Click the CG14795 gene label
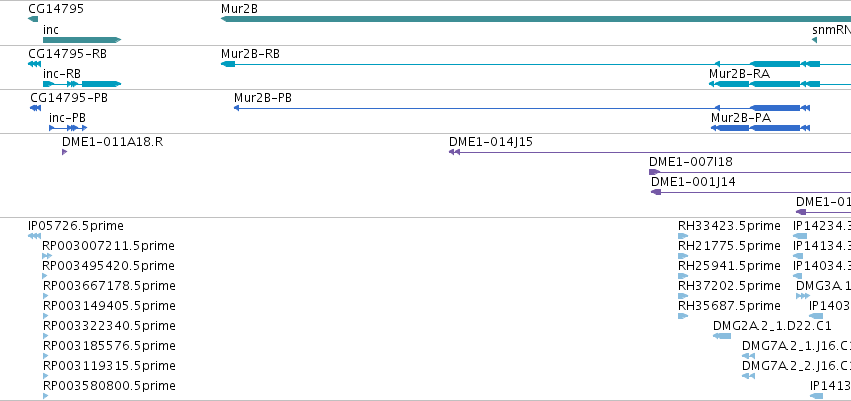 (56, 9)
